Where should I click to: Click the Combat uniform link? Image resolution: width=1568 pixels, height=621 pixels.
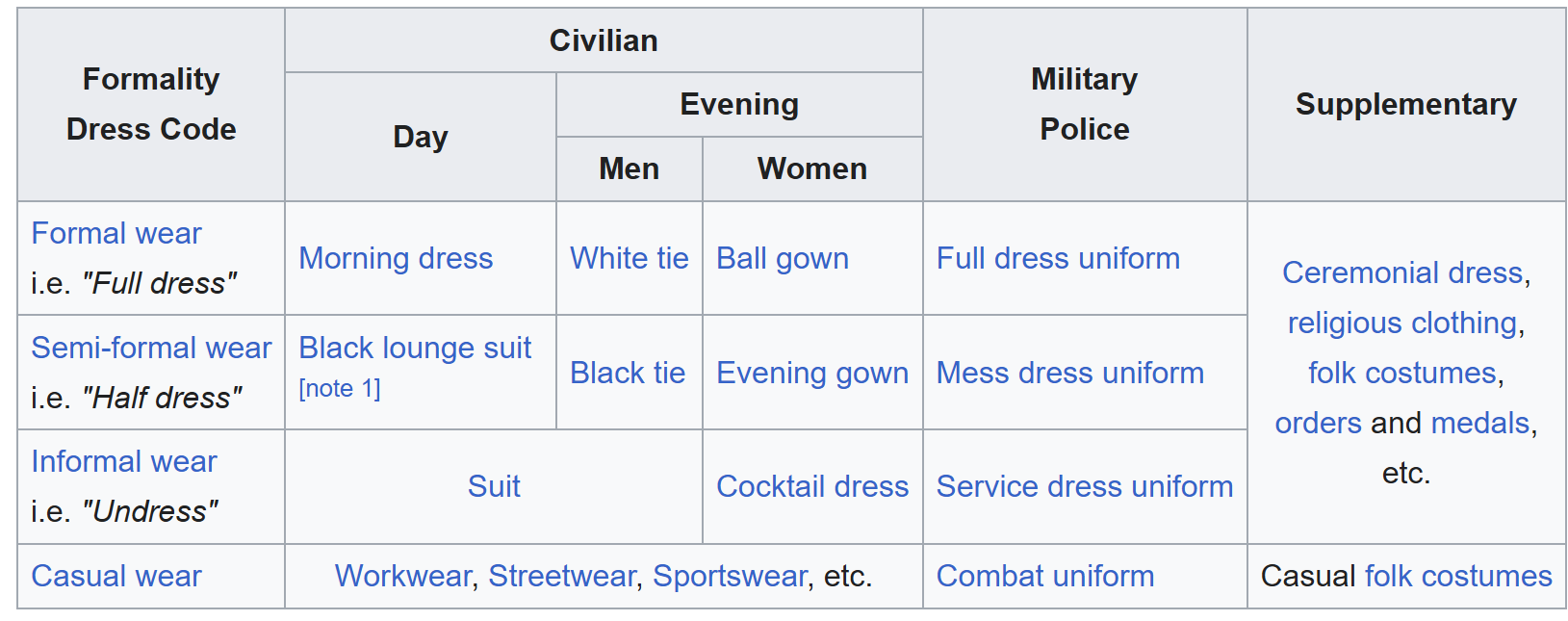click(1045, 576)
